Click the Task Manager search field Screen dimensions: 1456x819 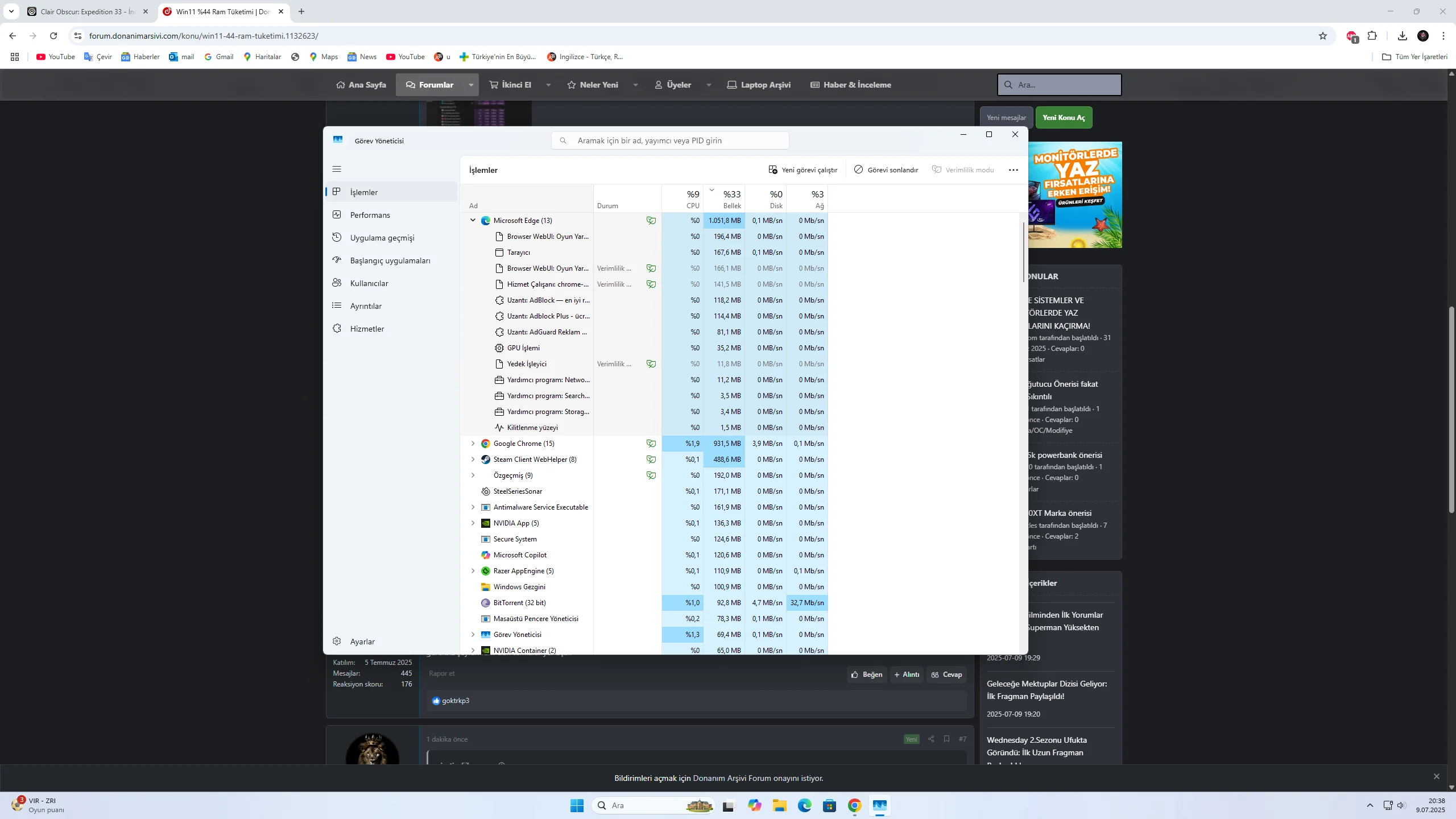coord(670,140)
